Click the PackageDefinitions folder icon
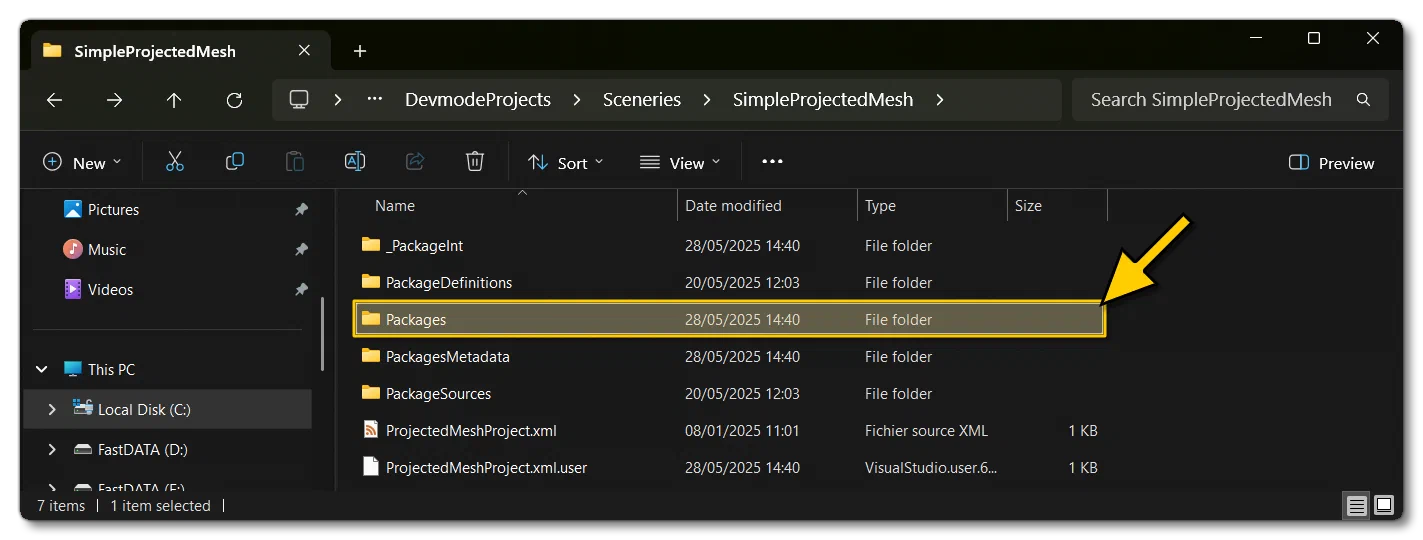This screenshot has width=1423, height=540. click(x=371, y=282)
